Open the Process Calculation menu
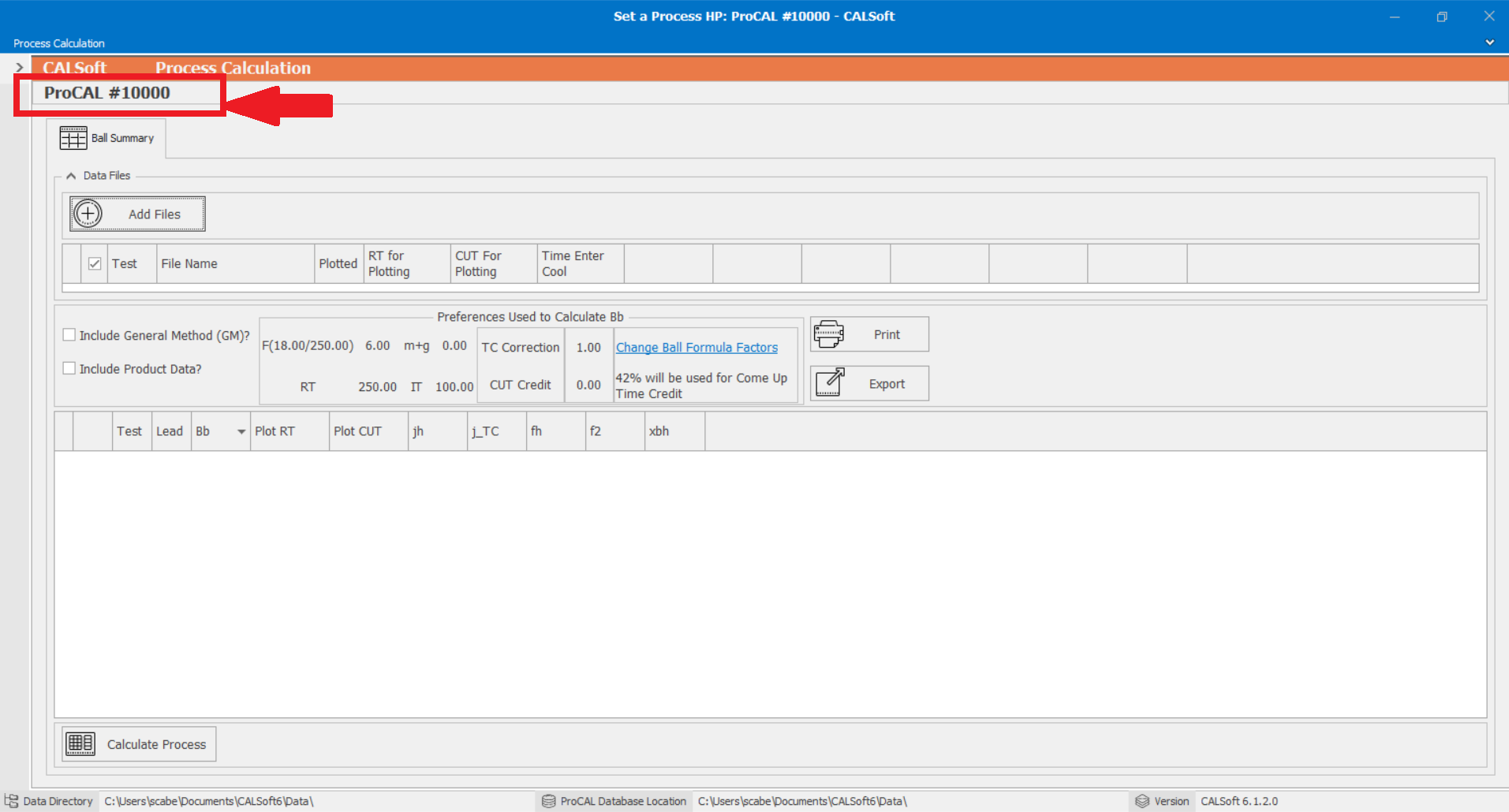The width and height of the screenshot is (1509, 812). 59,43
